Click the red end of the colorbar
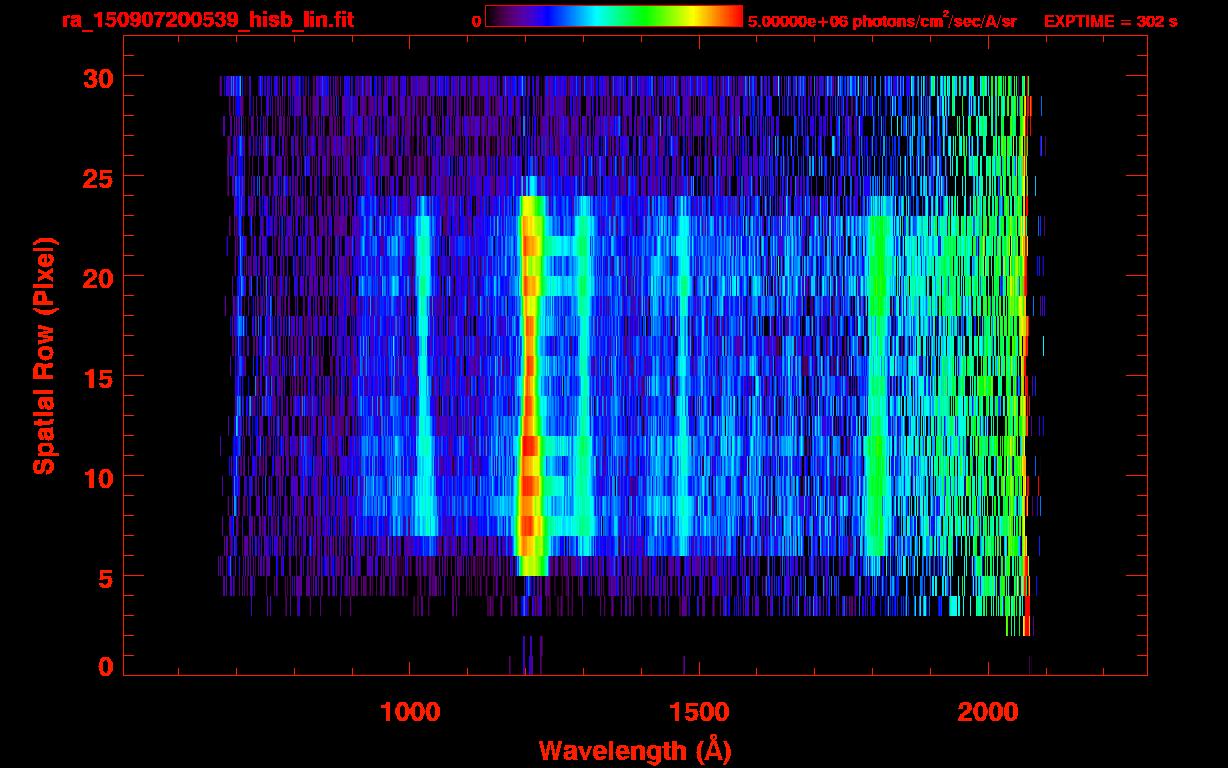Image resolution: width=1228 pixels, height=768 pixels. click(x=730, y=17)
